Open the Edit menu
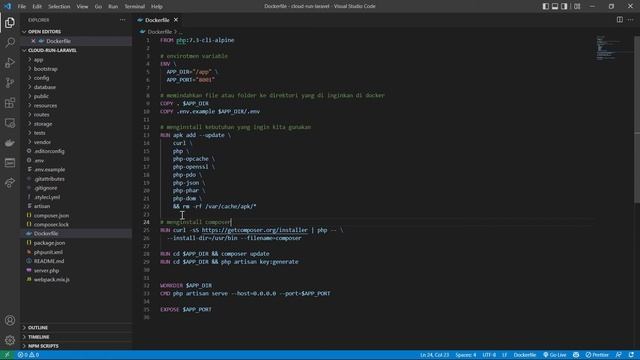 (x=37, y=7)
